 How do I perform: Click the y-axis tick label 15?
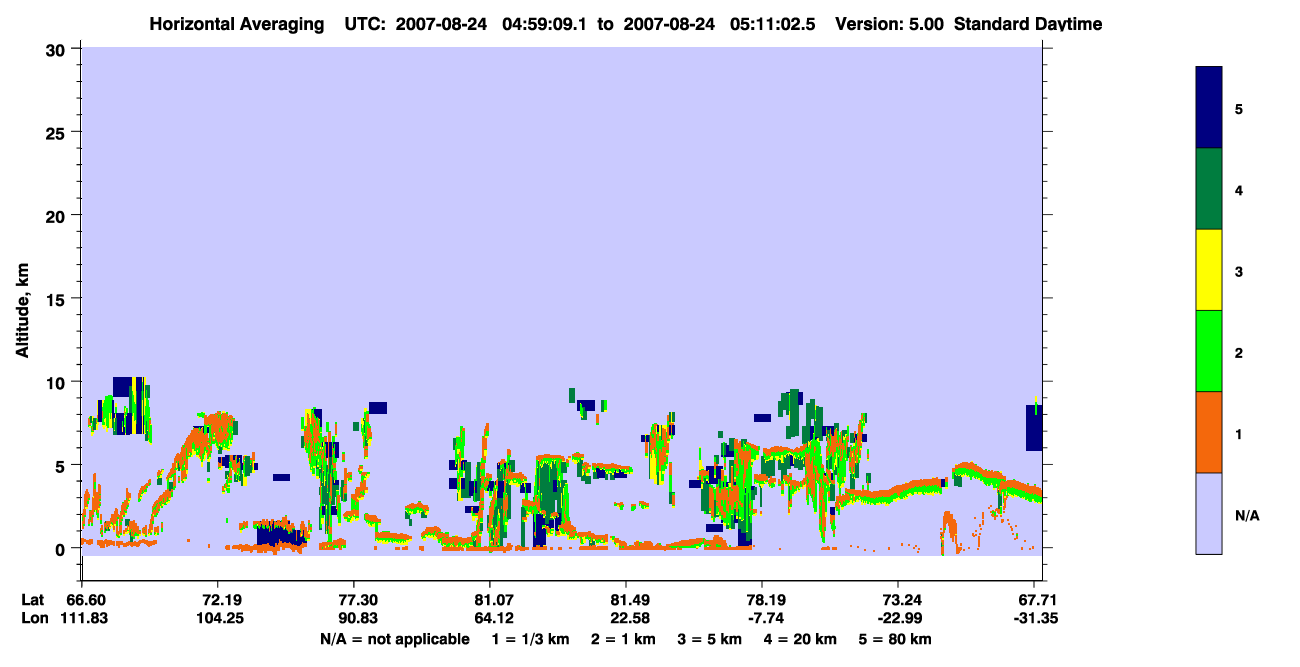58,299
